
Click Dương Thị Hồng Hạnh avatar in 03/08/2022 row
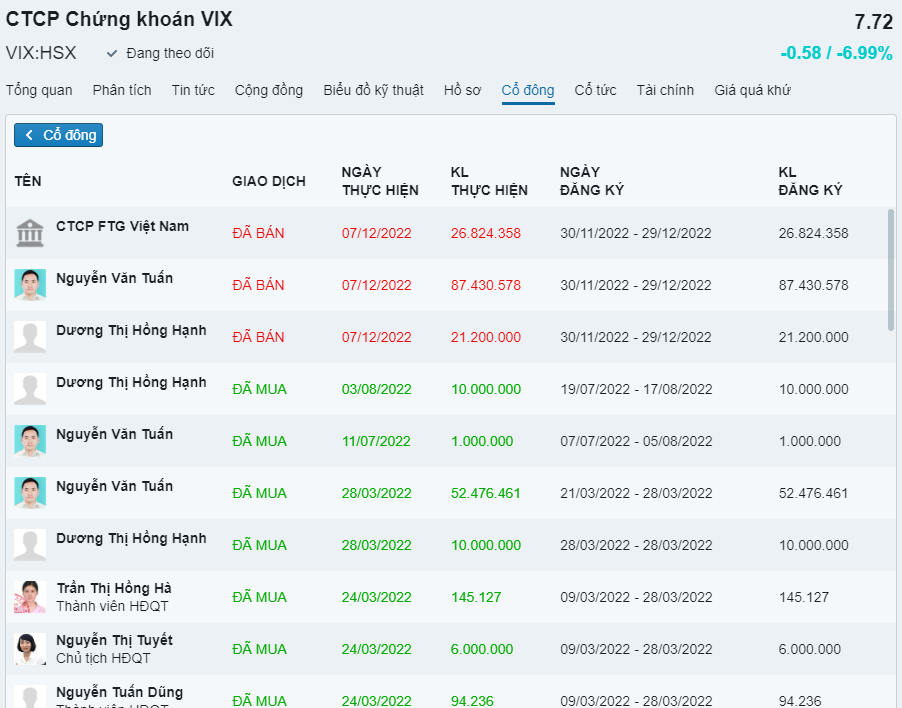(30, 389)
